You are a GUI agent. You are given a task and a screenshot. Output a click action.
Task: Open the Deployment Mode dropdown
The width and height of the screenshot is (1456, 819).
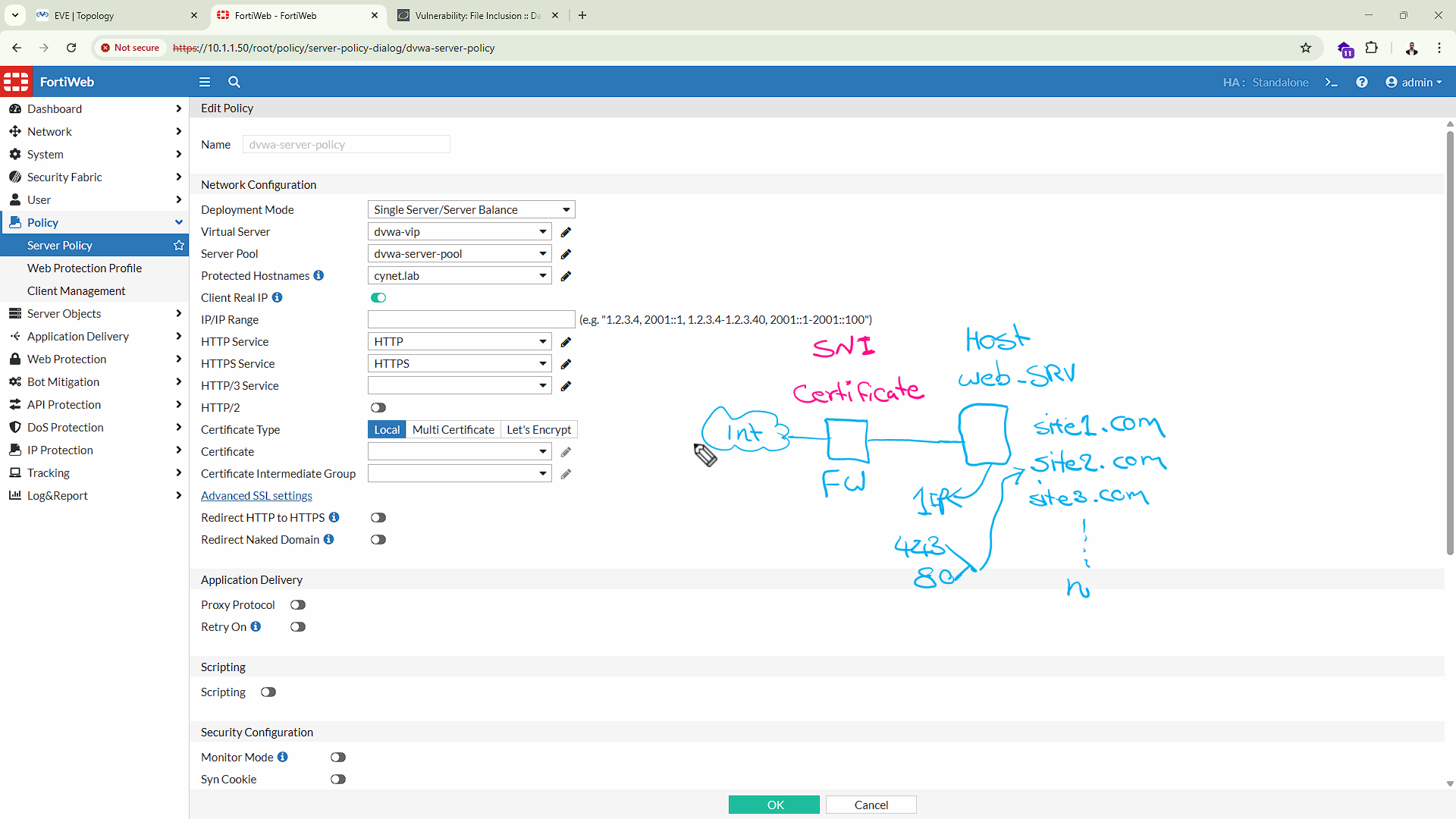point(471,209)
